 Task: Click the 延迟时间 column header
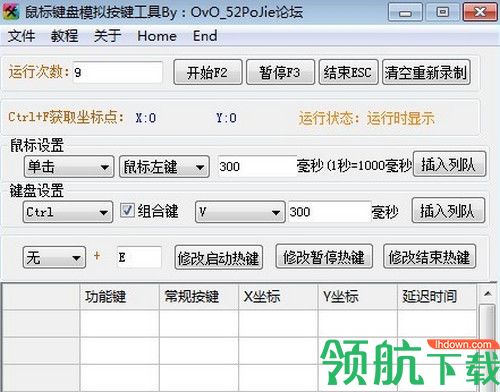[437, 296]
